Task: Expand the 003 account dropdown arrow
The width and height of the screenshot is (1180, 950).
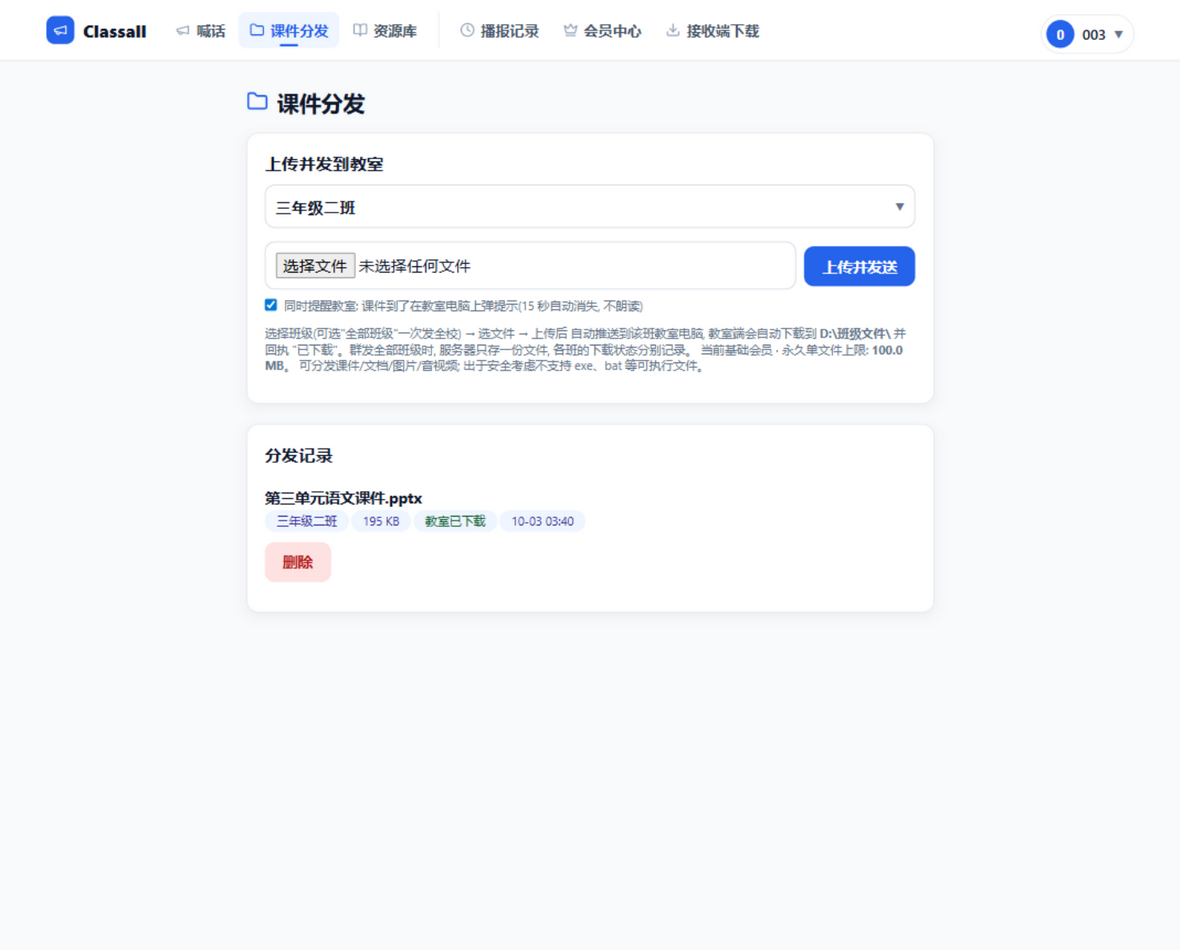Action: 1118,35
